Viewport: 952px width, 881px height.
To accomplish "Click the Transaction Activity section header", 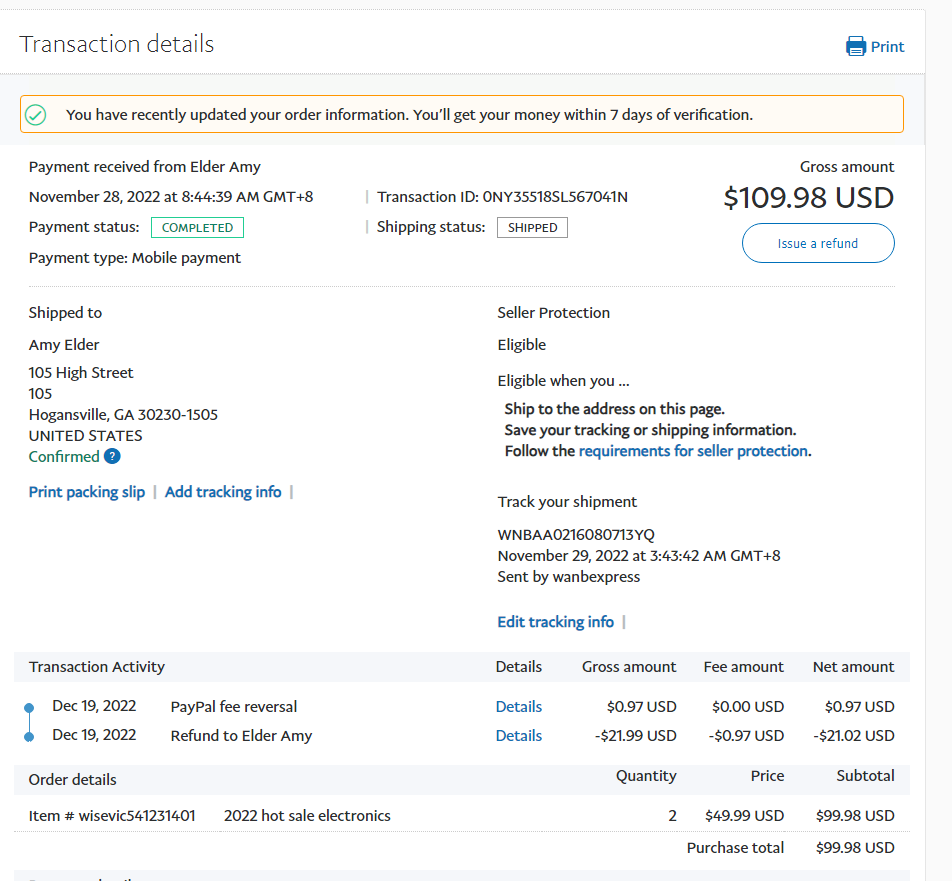I will [97, 667].
